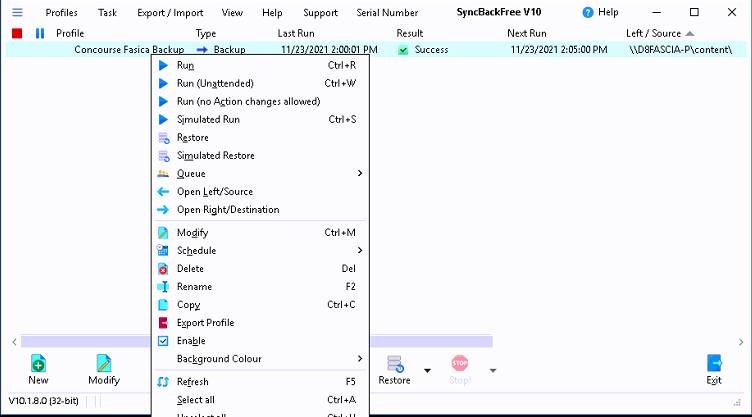Choose Export Profile in context menu
The width and height of the screenshot is (752, 417).
[205, 323]
